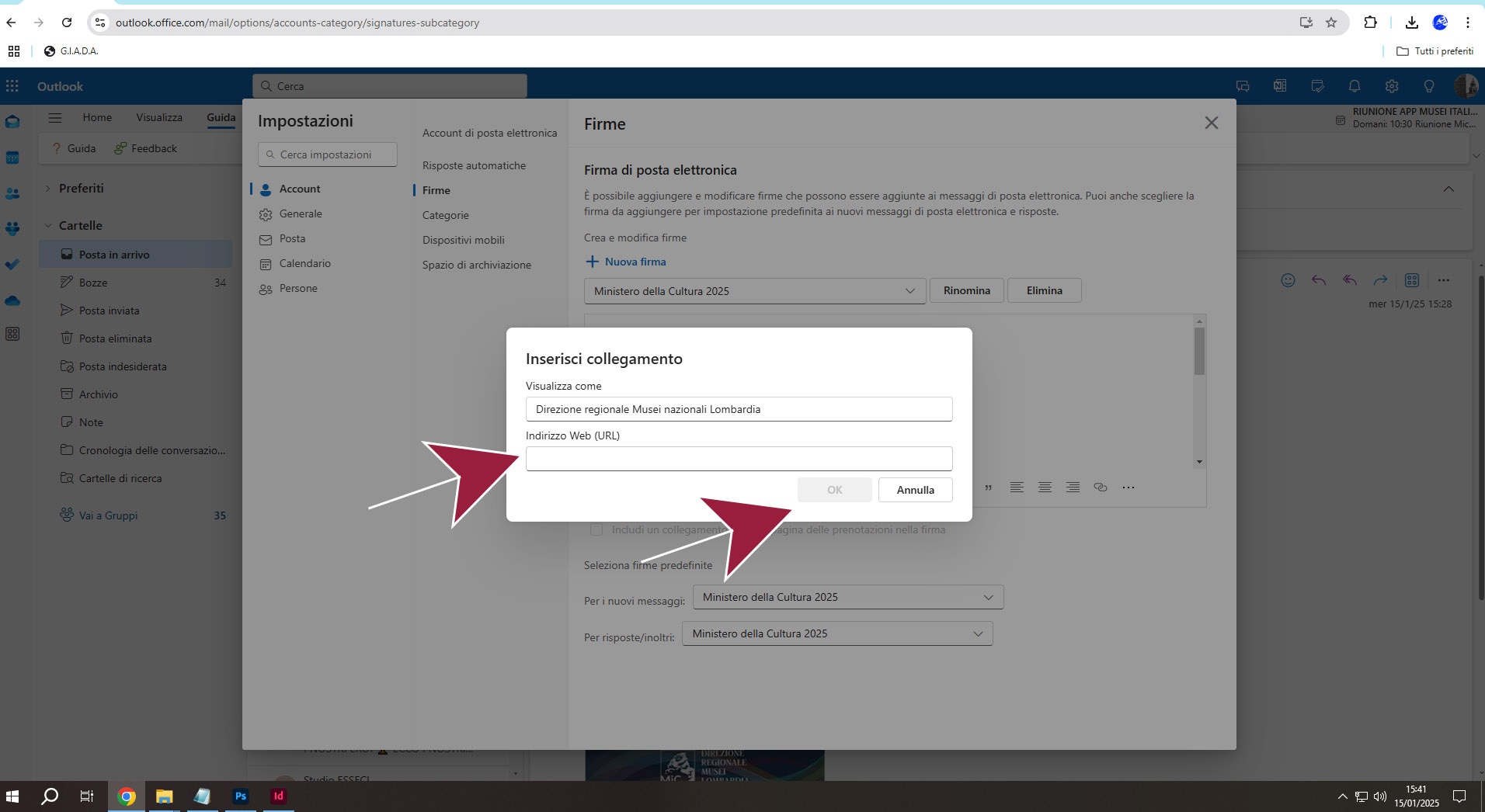Click the 'Cerca impostazioni' search box

328,154
